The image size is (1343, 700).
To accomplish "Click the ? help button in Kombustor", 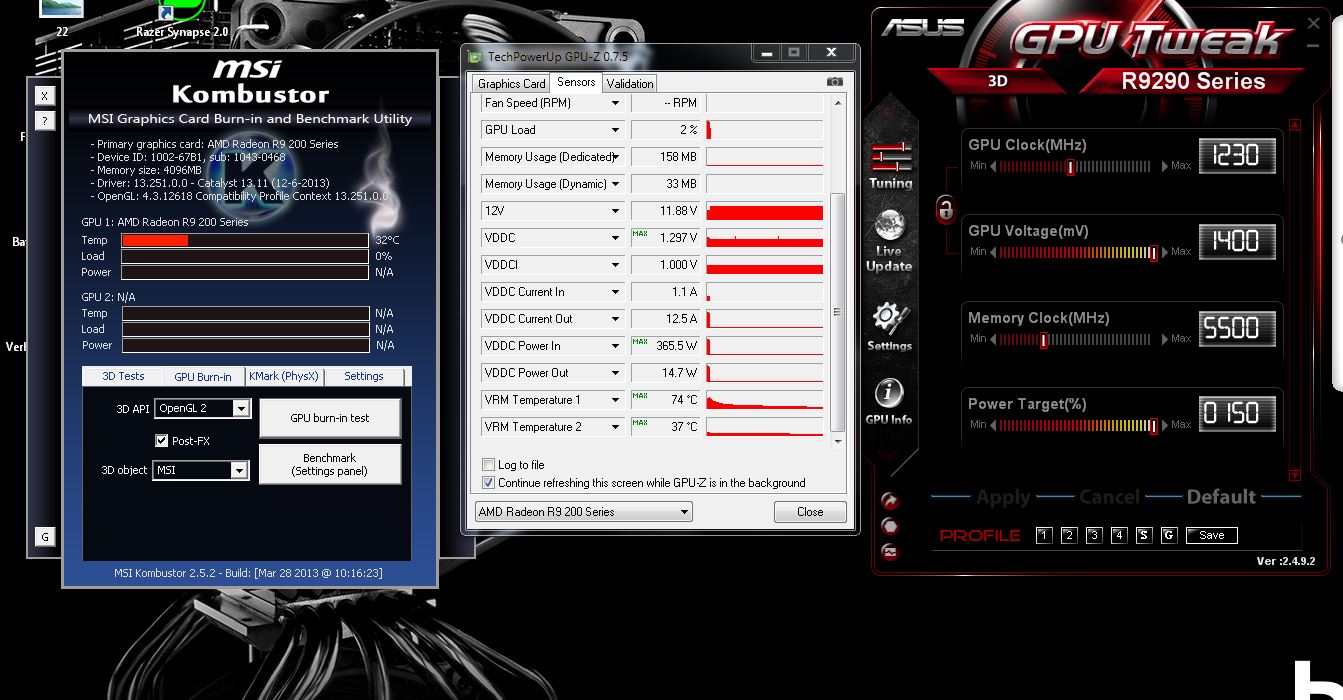I will 44,121.
